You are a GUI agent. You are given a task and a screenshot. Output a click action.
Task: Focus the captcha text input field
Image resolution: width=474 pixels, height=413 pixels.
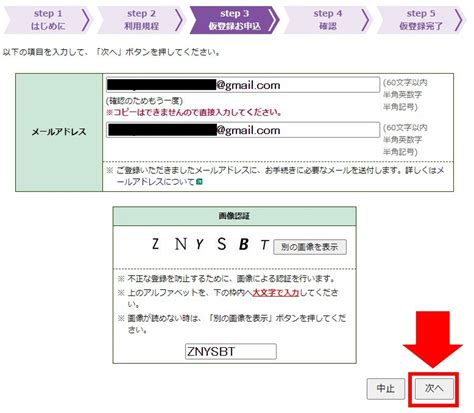point(231,351)
